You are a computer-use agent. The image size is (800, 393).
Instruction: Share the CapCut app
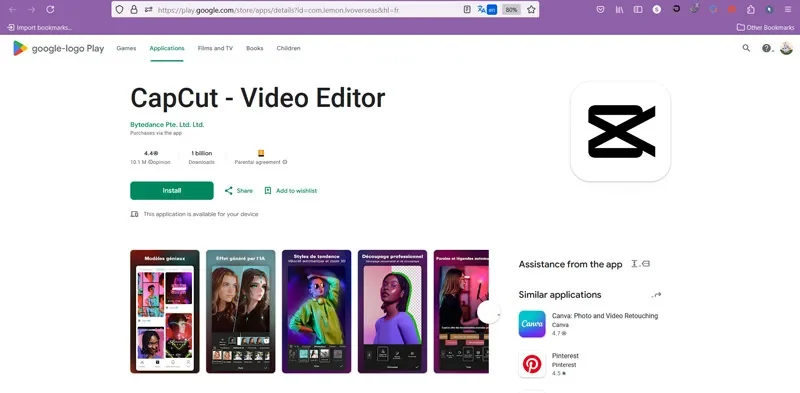tap(239, 190)
